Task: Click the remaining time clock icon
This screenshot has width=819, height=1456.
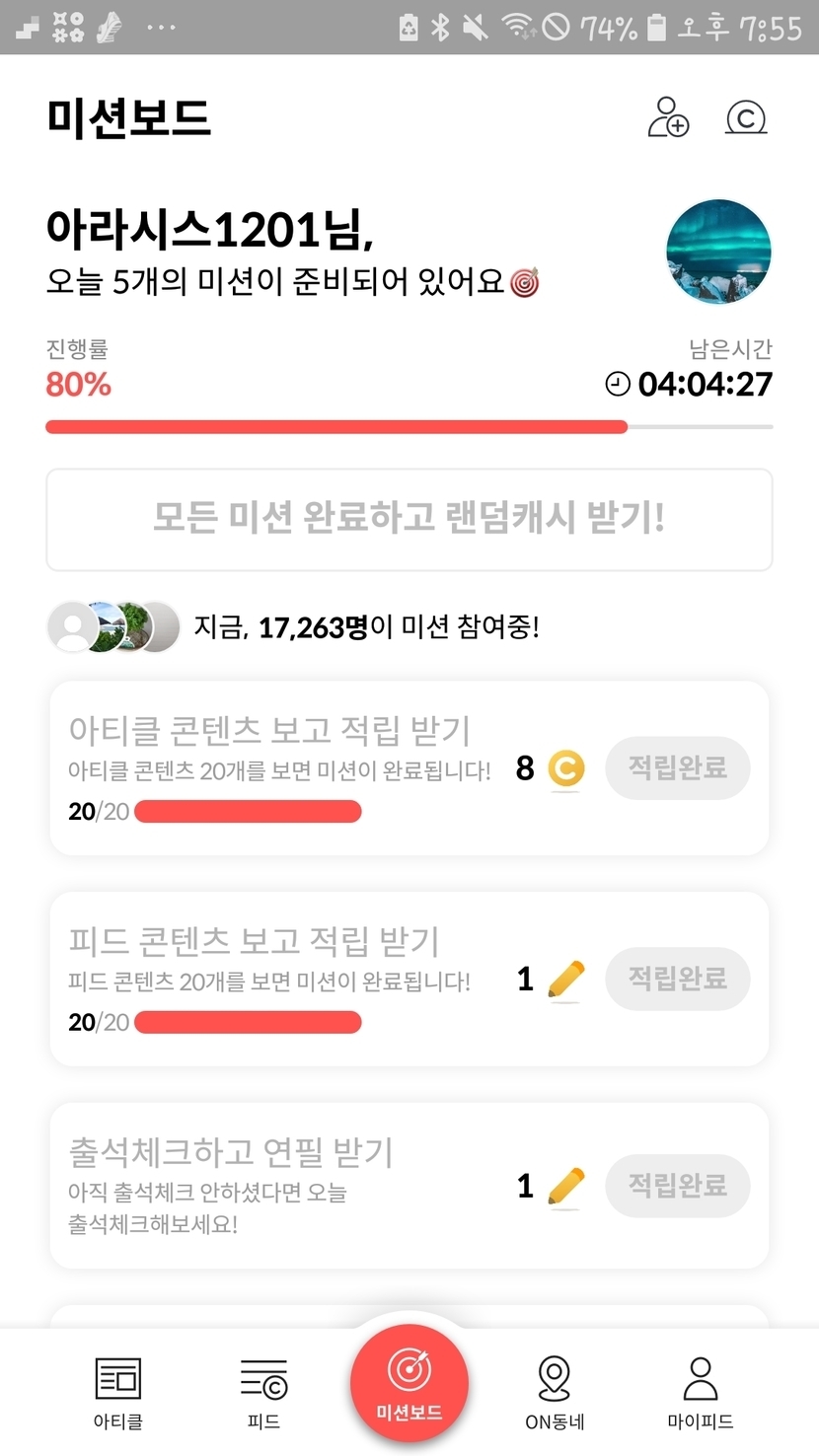Action: click(x=618, y=384)
